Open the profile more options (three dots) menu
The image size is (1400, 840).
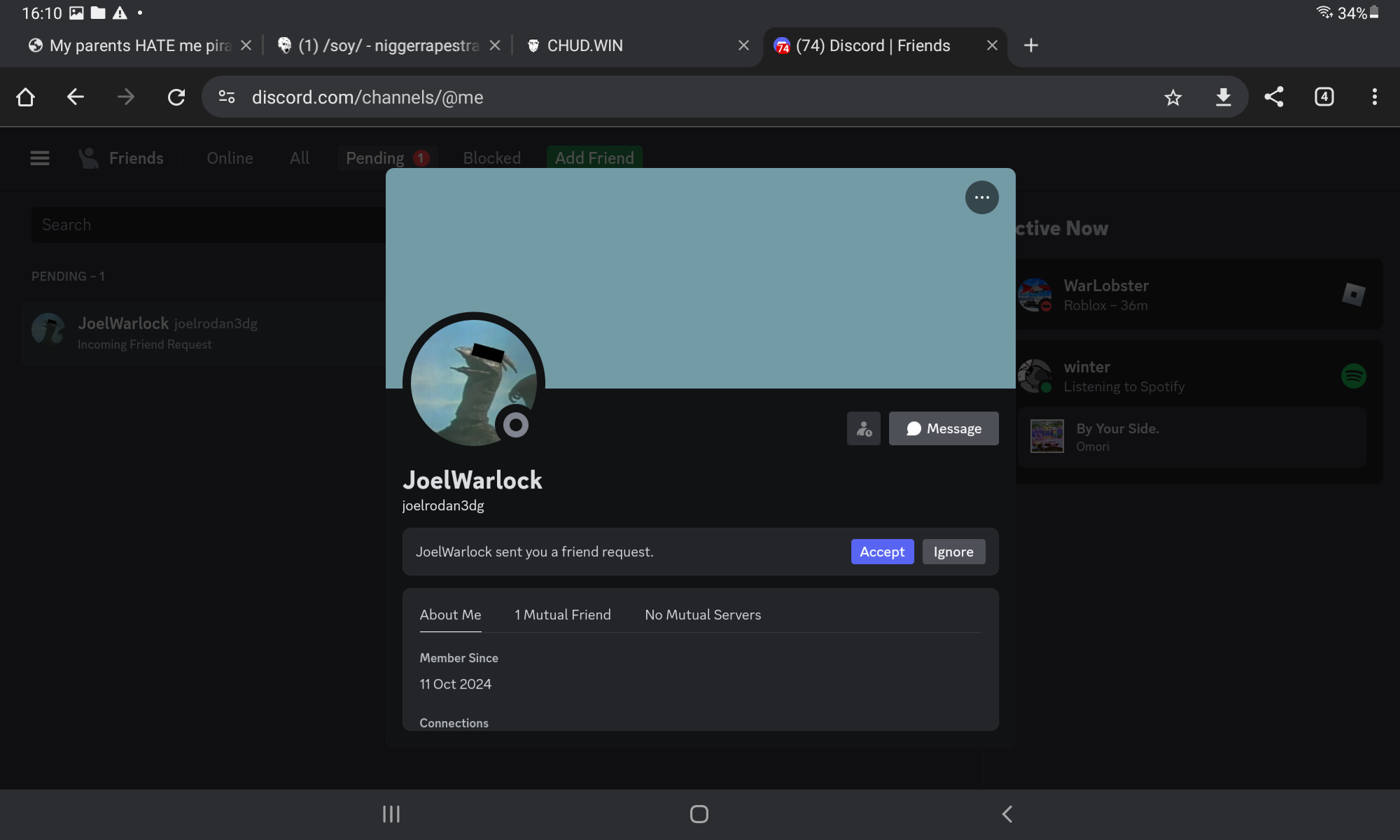[981, 197]
